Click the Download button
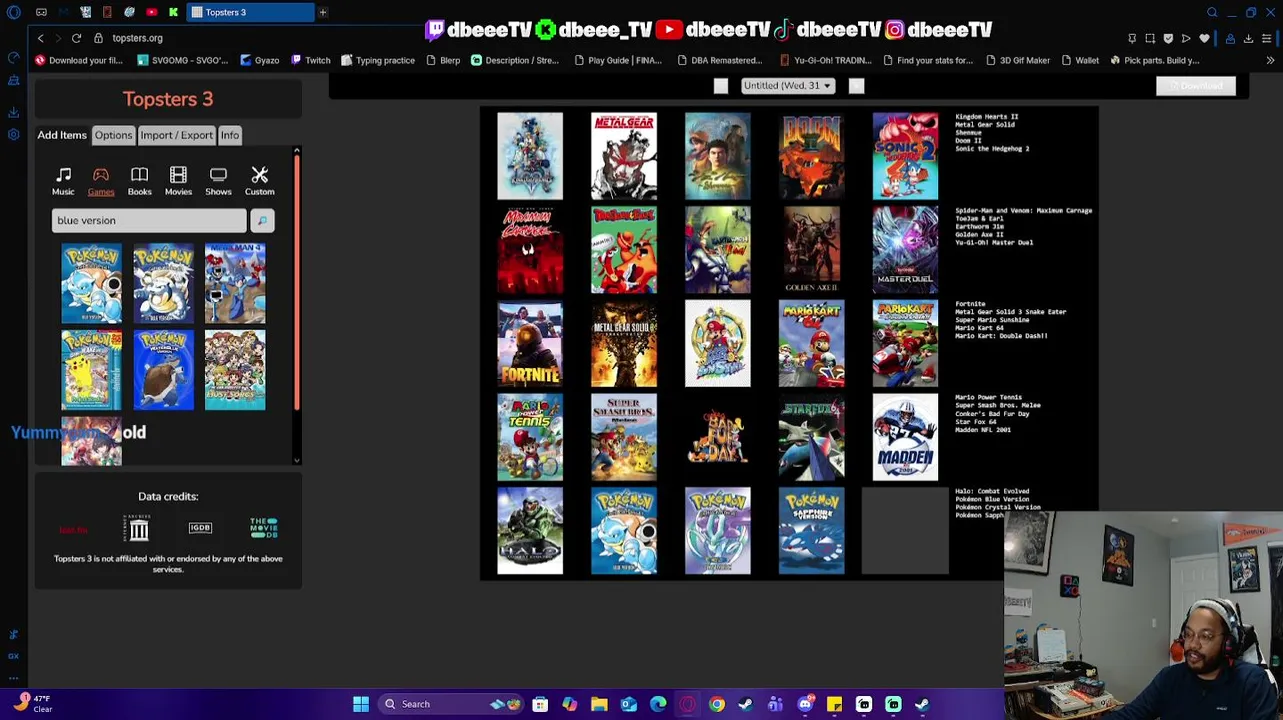1283x720 pixels. click(1196, 86)
